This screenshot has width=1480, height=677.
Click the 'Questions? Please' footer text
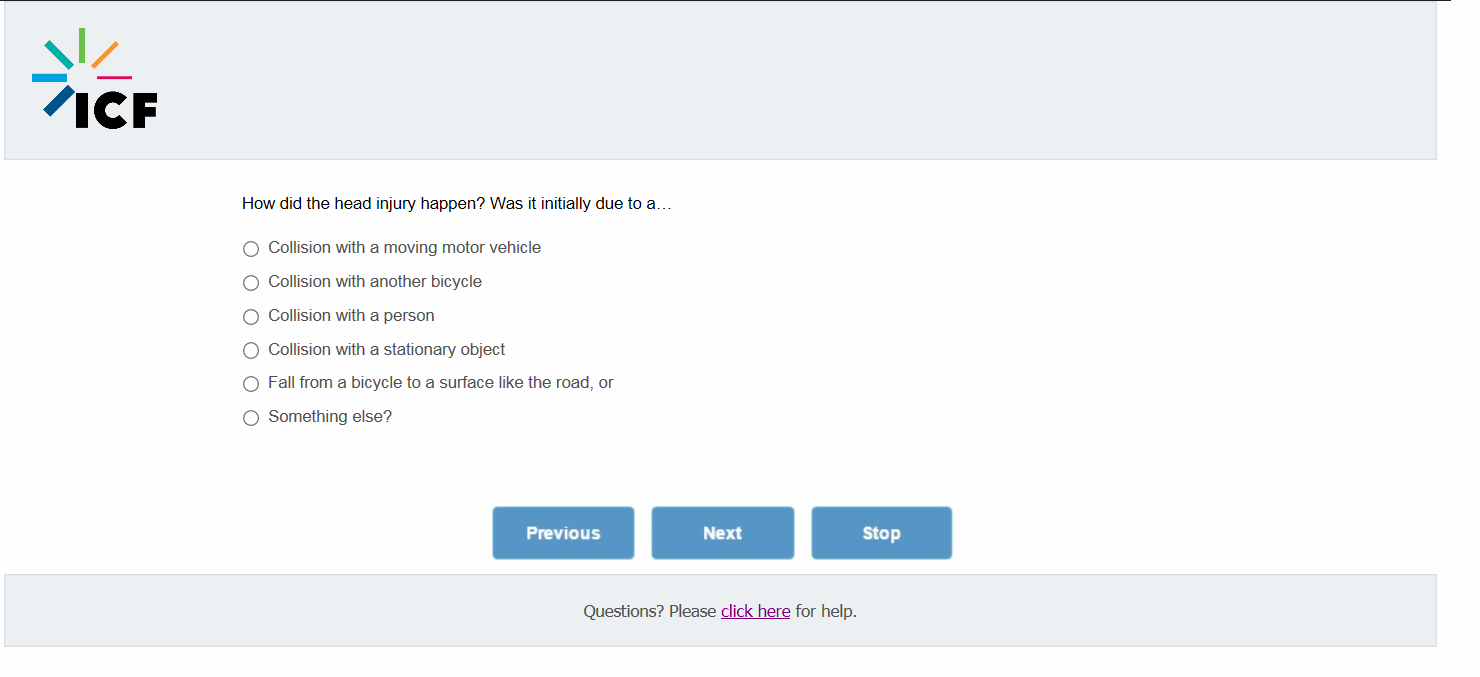[650, 611]
